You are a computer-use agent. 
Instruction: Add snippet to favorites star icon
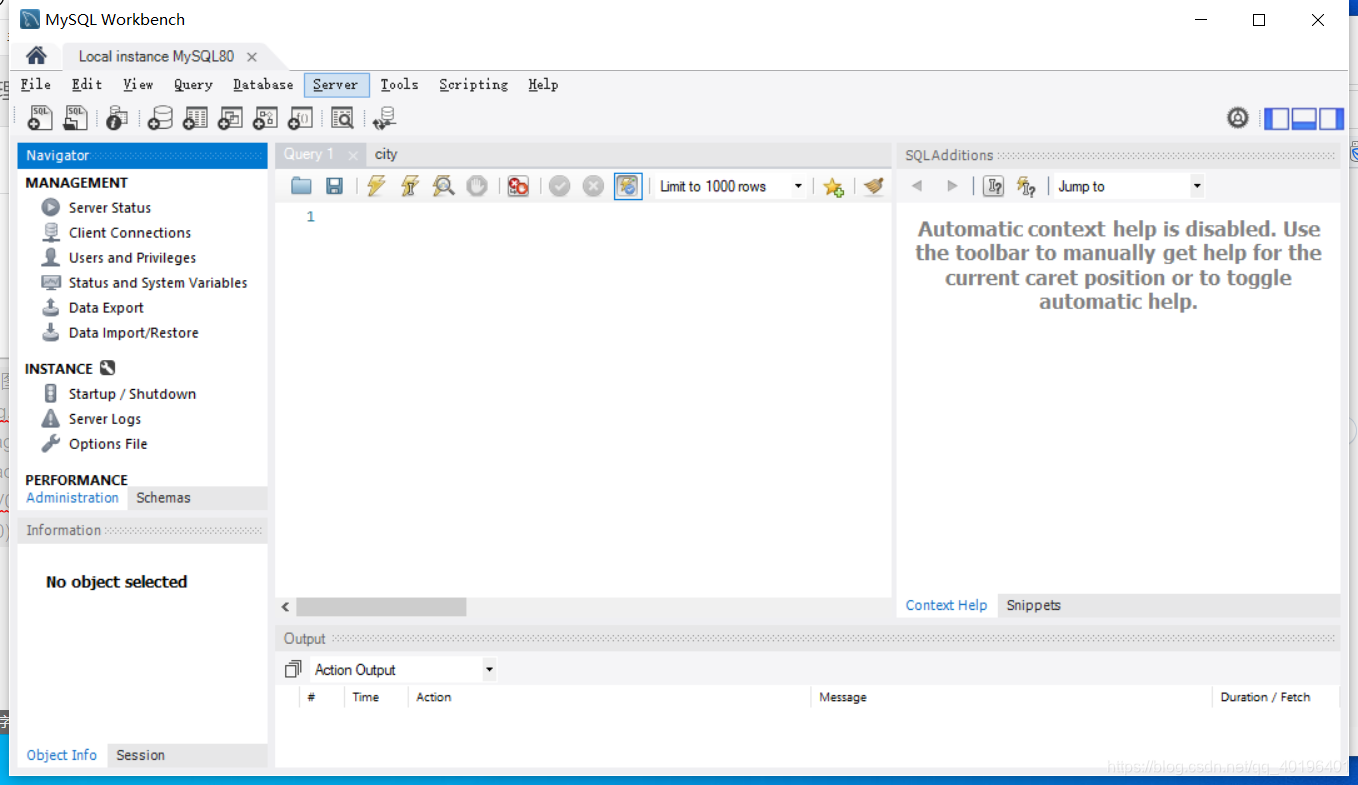click(833, 187)
